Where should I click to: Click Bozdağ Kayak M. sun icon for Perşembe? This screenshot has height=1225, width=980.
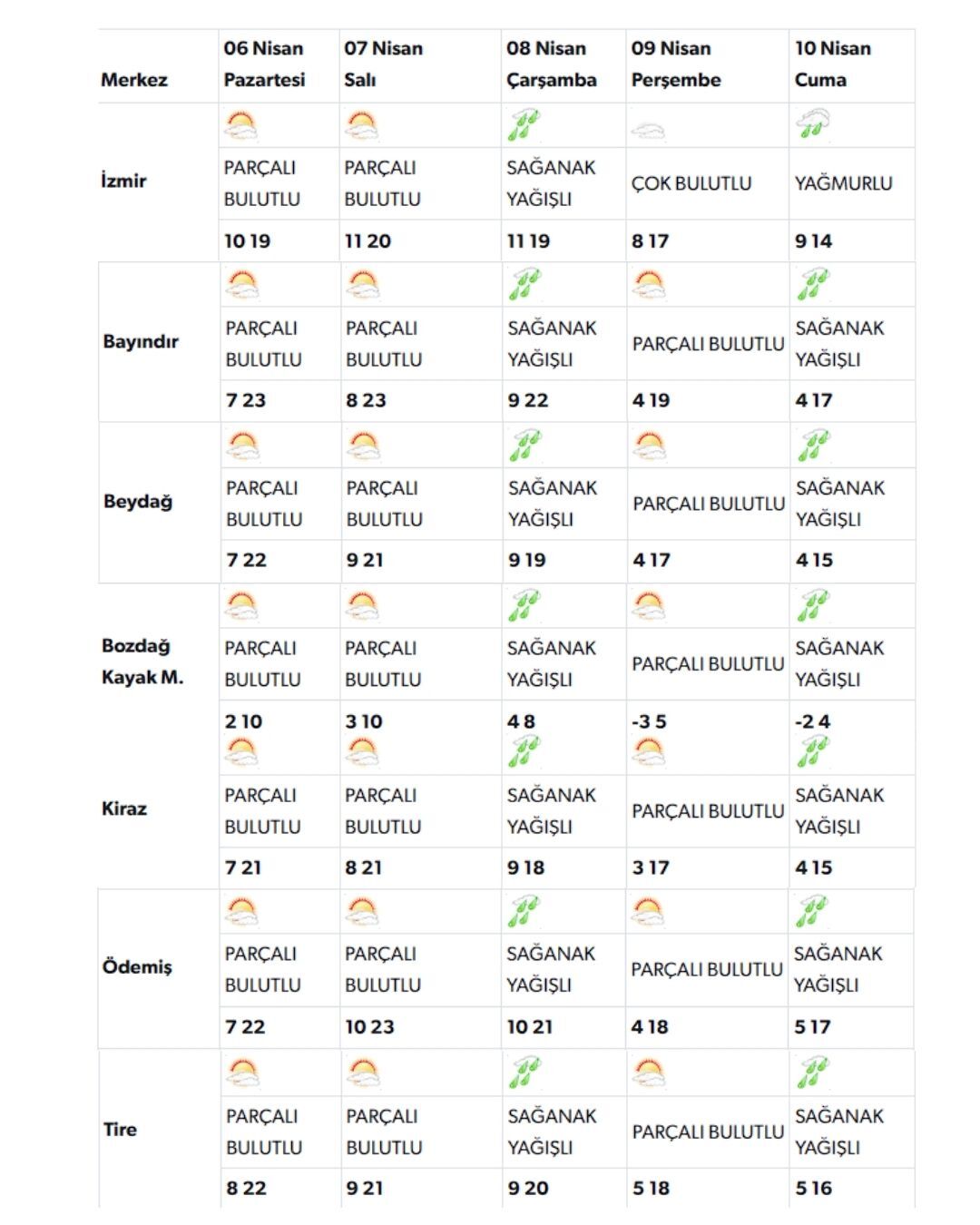649,605
